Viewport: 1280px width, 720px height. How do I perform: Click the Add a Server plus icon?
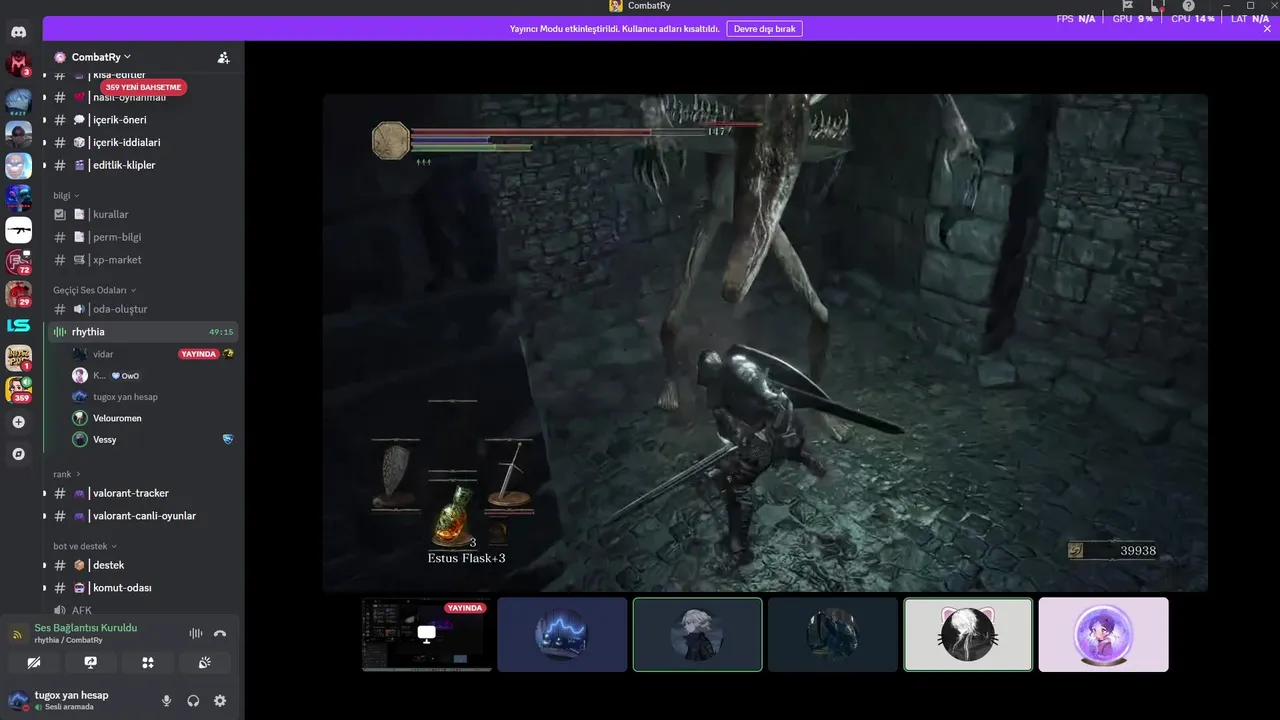coord(18,422)
